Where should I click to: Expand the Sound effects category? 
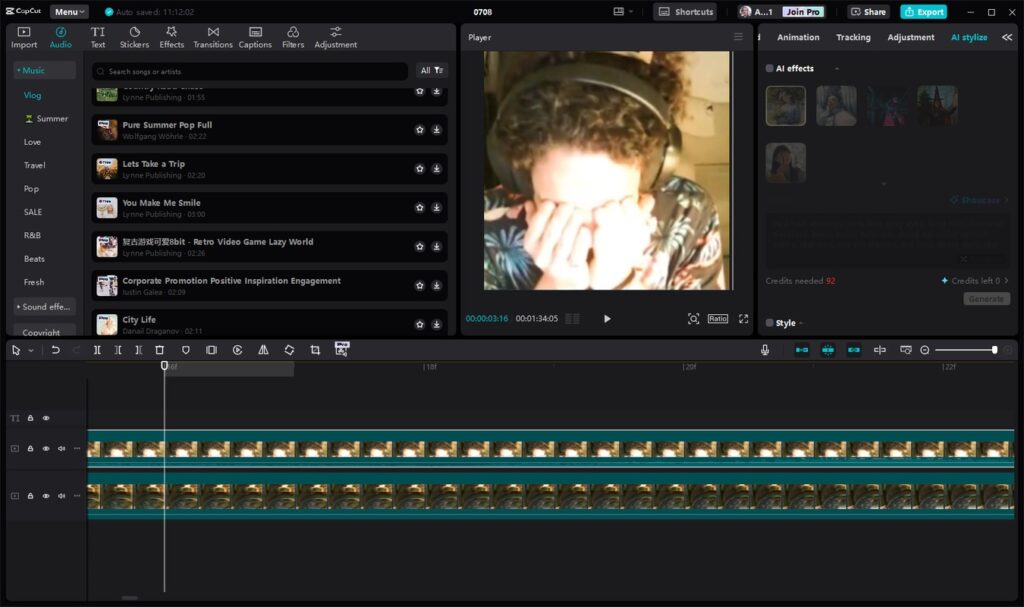coord(44,306)
